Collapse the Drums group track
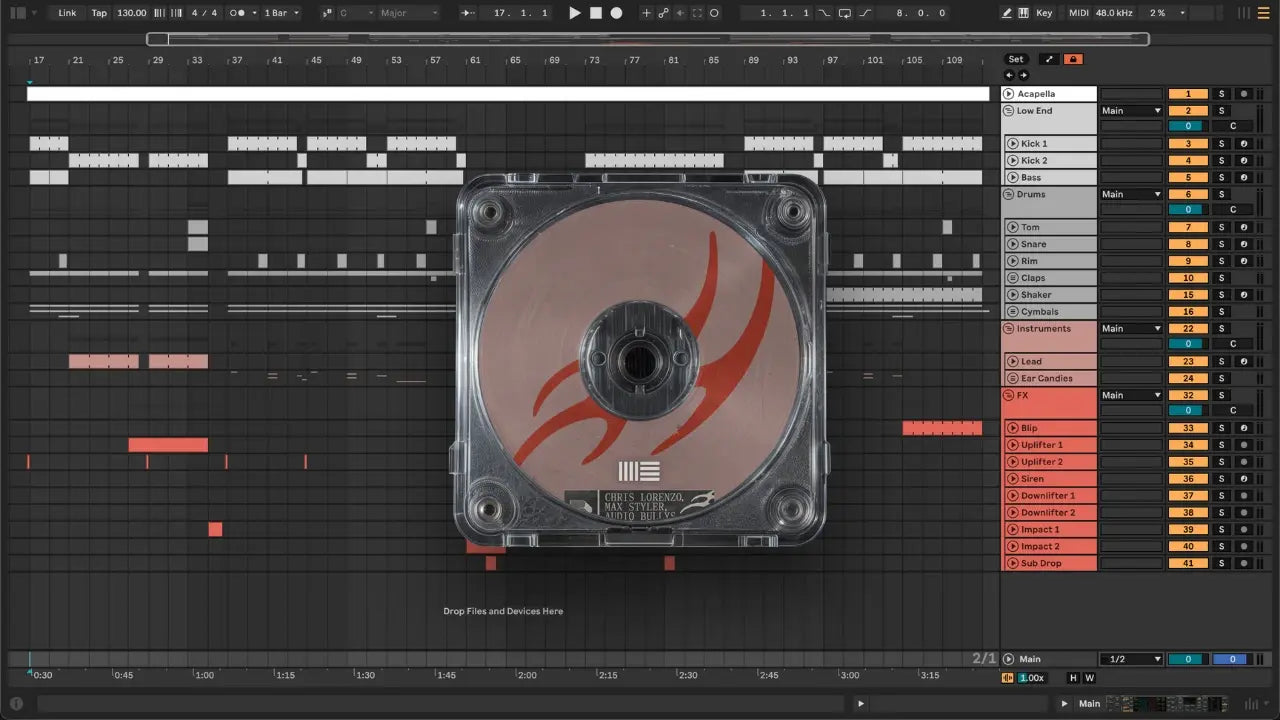This screenshot has height=720, width=1280. pos(1009,194)
